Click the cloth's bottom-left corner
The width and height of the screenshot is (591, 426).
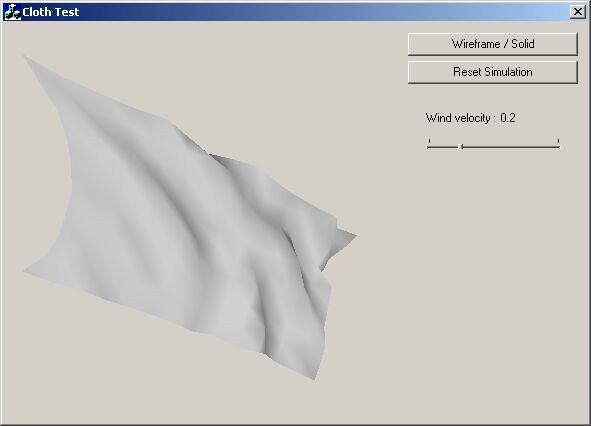(26, 270)
